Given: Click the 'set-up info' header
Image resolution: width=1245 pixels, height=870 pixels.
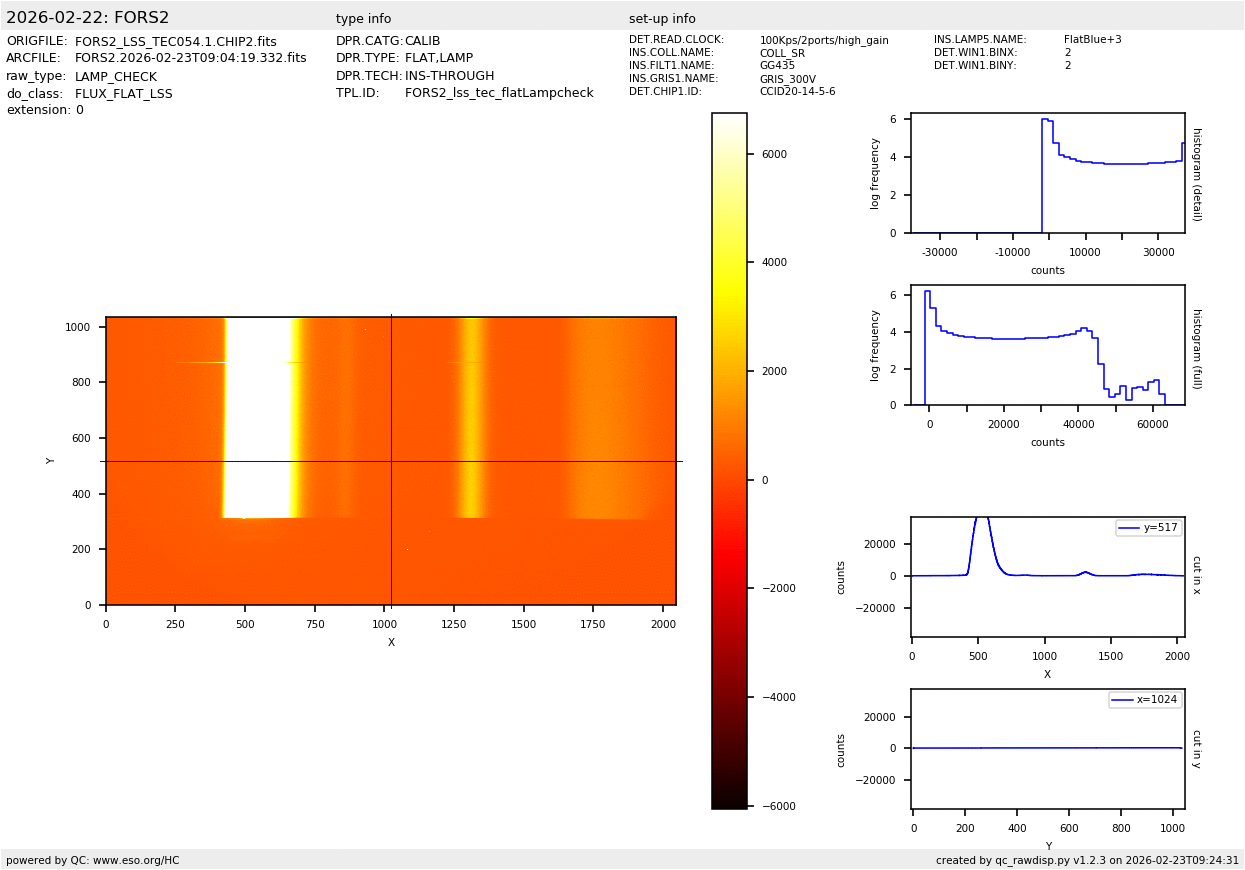Looking at the screenshot, I should click(662, 19).
